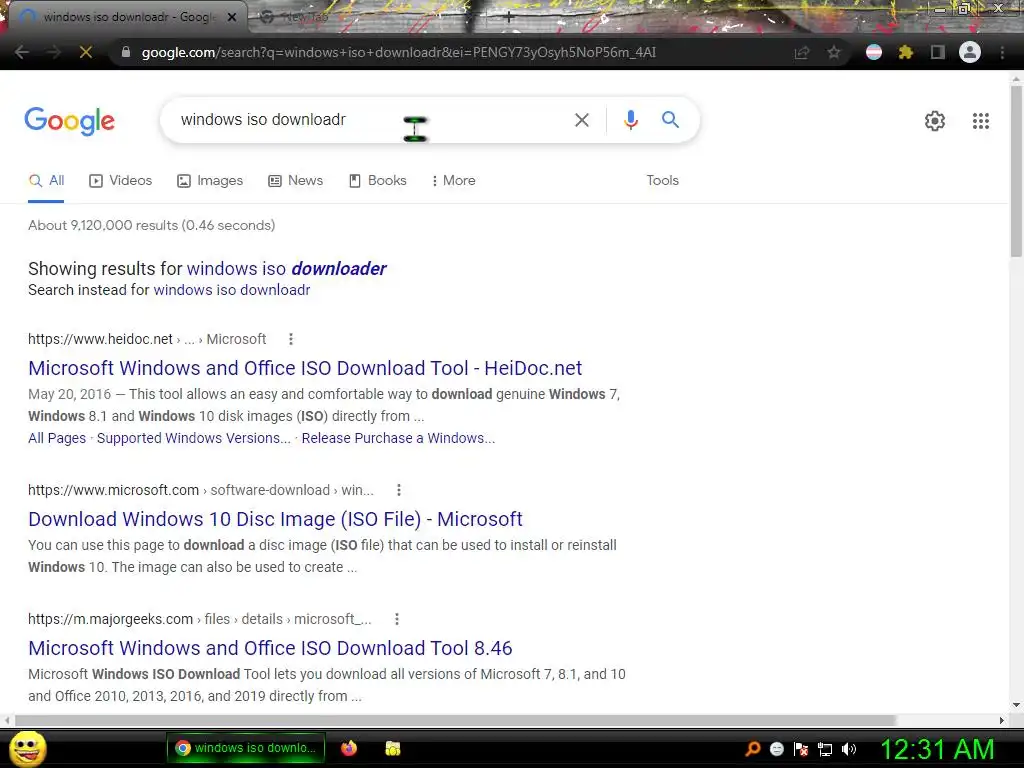Screen dimensions: 1024x768
Task: Switch to Videos results tab
Action: click(x=120, y=180)
